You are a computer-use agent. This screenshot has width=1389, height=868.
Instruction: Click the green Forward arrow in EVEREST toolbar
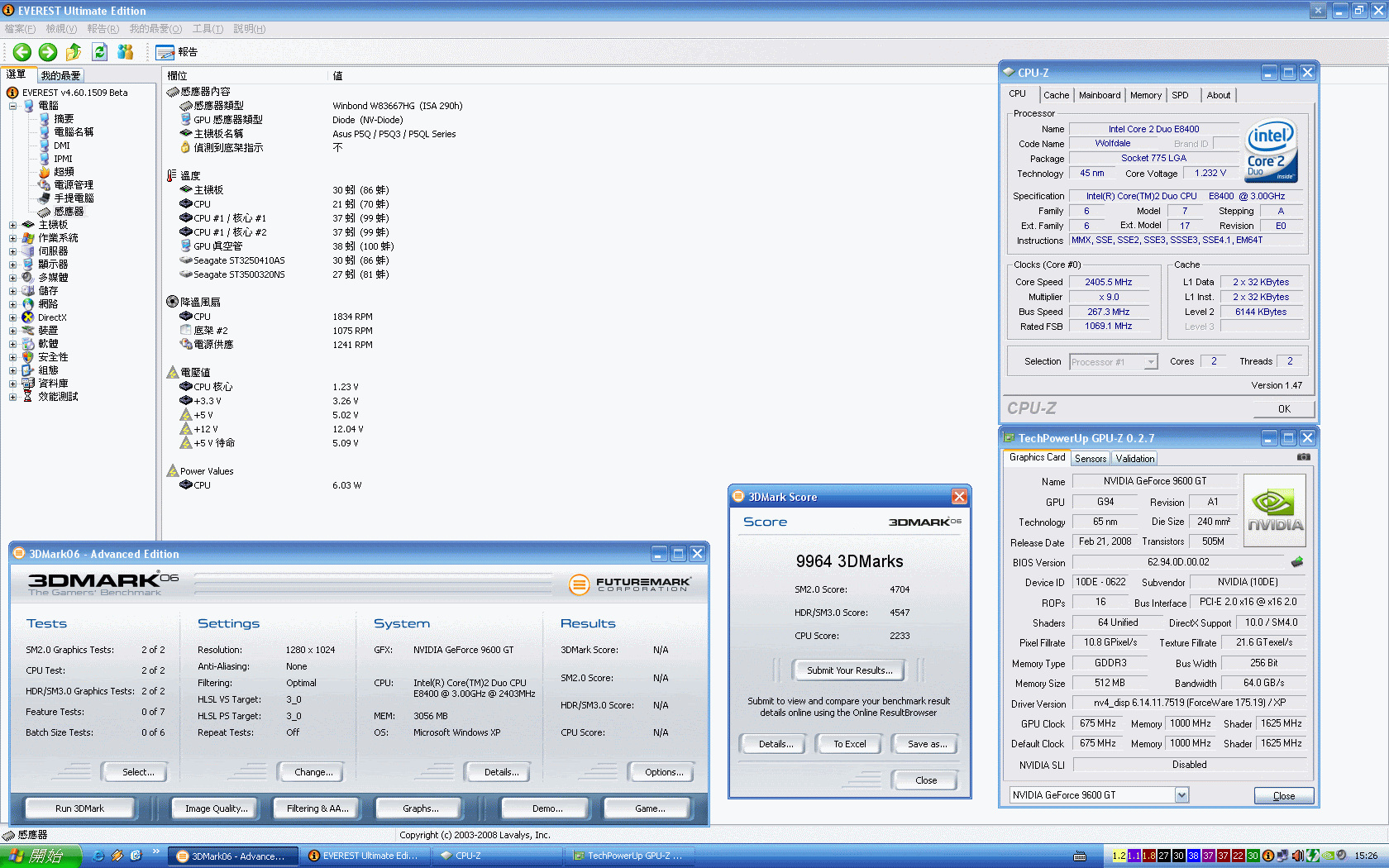(48, 52)
